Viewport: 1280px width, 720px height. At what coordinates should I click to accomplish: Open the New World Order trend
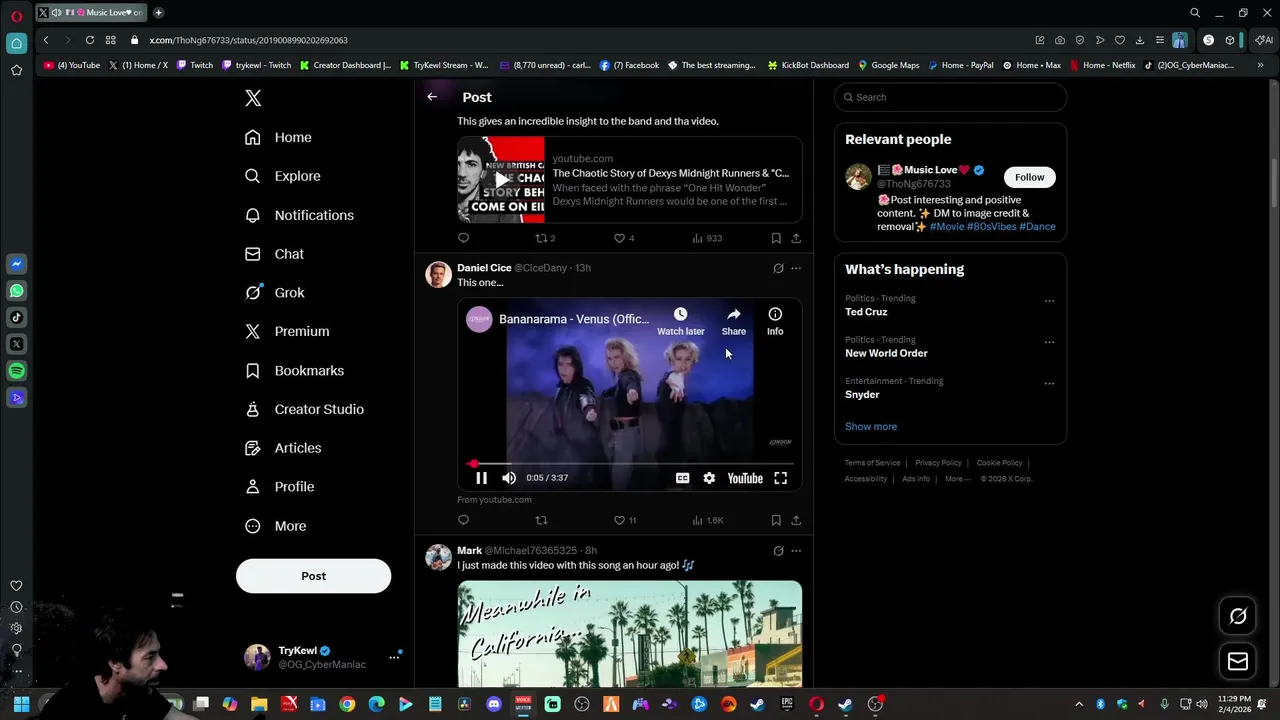click(x=886, y=353)
